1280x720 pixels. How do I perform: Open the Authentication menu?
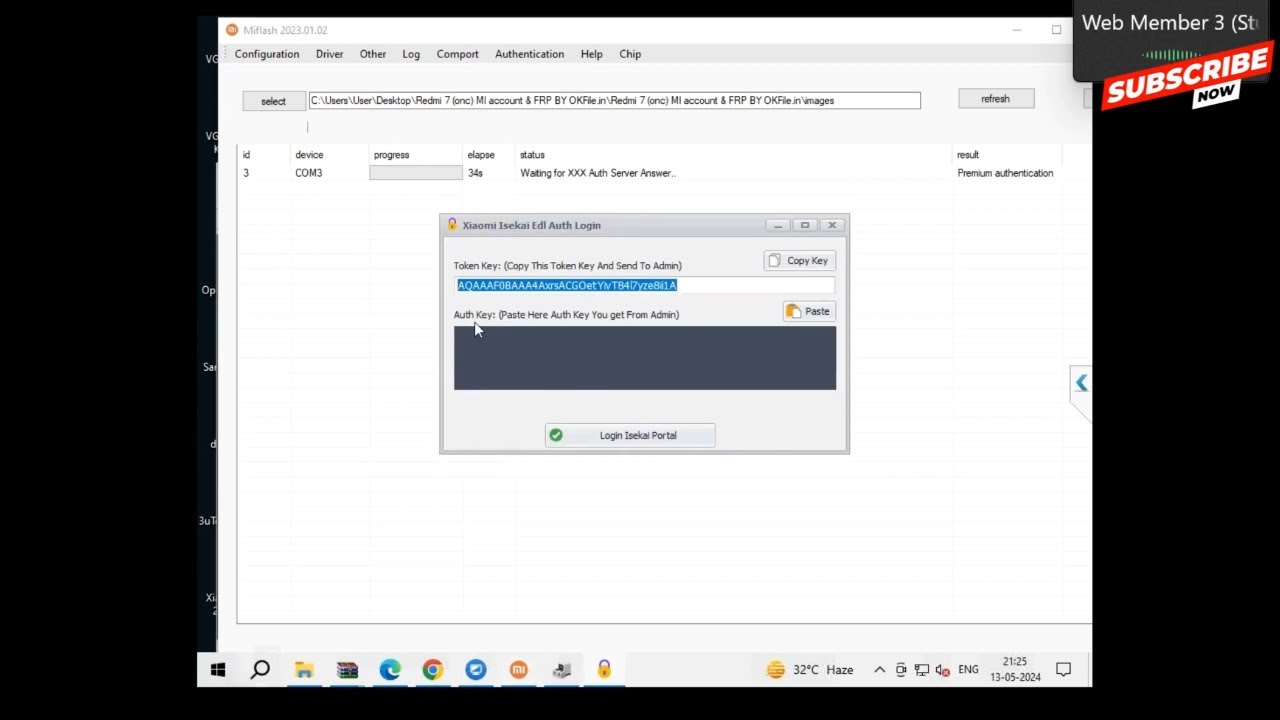click(x=529, y=54)
